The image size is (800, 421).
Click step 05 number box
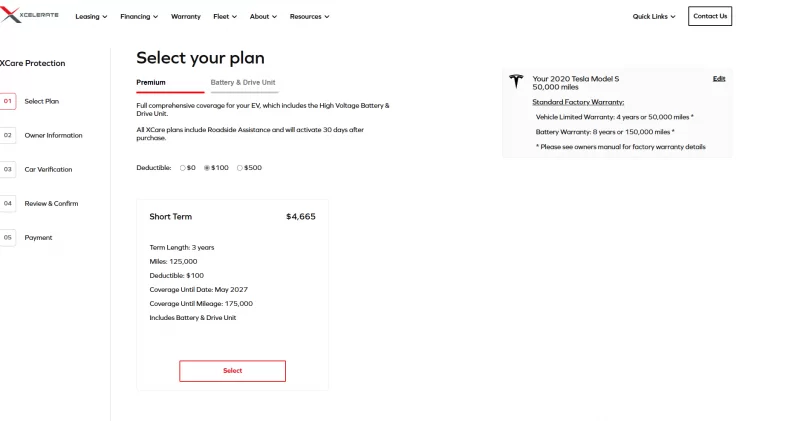coord(8,237)
